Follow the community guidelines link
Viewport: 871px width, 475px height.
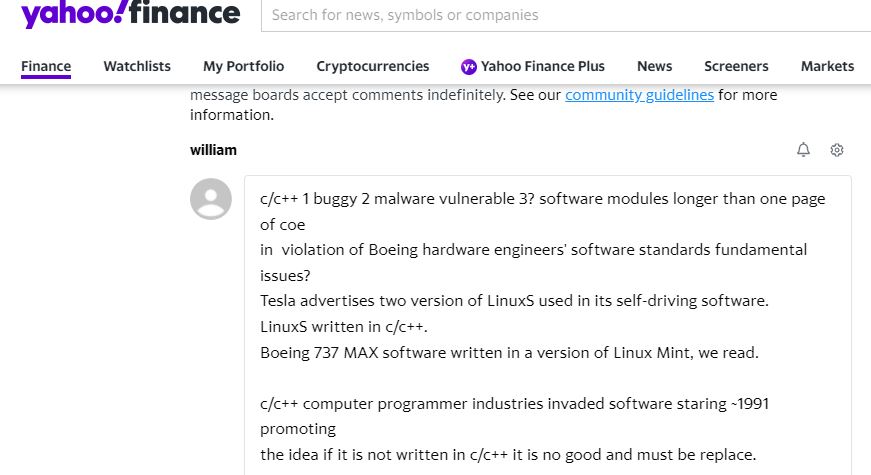point(639,95)
